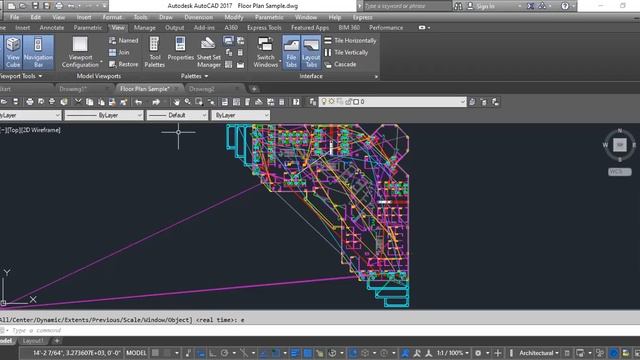
Task: Click Named viewports button
Action: coord(124,40)
